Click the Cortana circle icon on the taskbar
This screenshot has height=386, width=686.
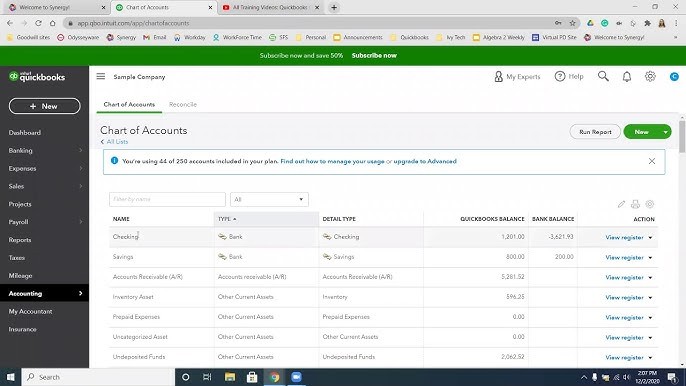tap(186, 377)
